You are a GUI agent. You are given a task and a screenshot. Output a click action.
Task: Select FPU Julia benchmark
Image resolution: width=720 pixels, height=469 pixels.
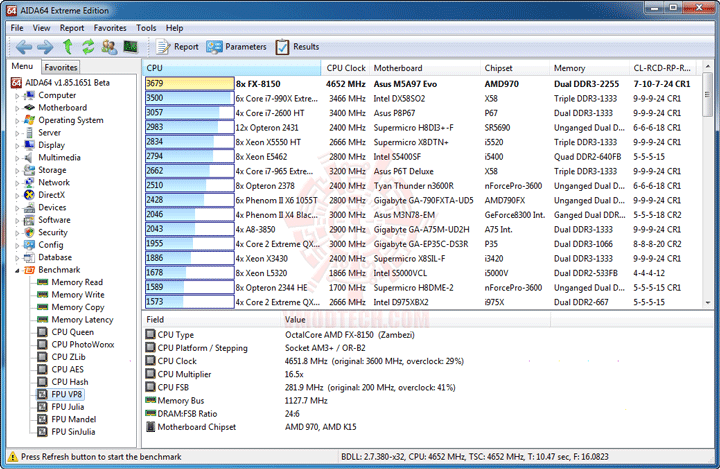(x=68, y=407)
